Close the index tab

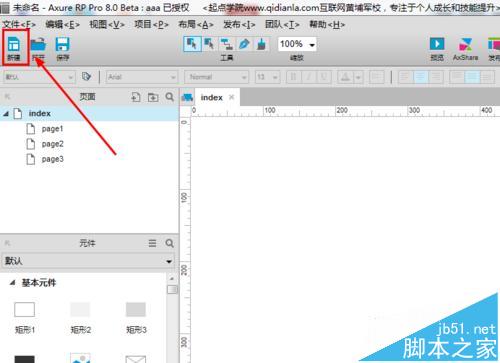(232, 97)
